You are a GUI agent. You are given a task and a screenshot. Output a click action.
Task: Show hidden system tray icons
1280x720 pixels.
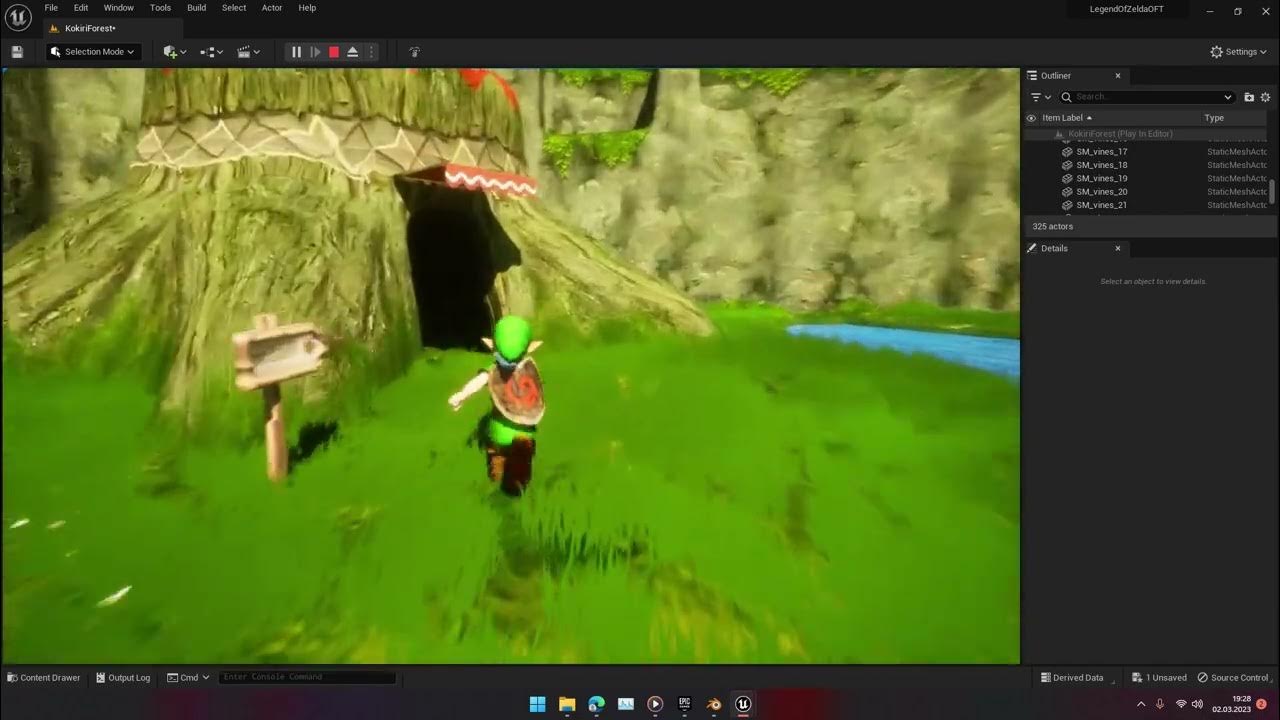tap(1141, 704)
